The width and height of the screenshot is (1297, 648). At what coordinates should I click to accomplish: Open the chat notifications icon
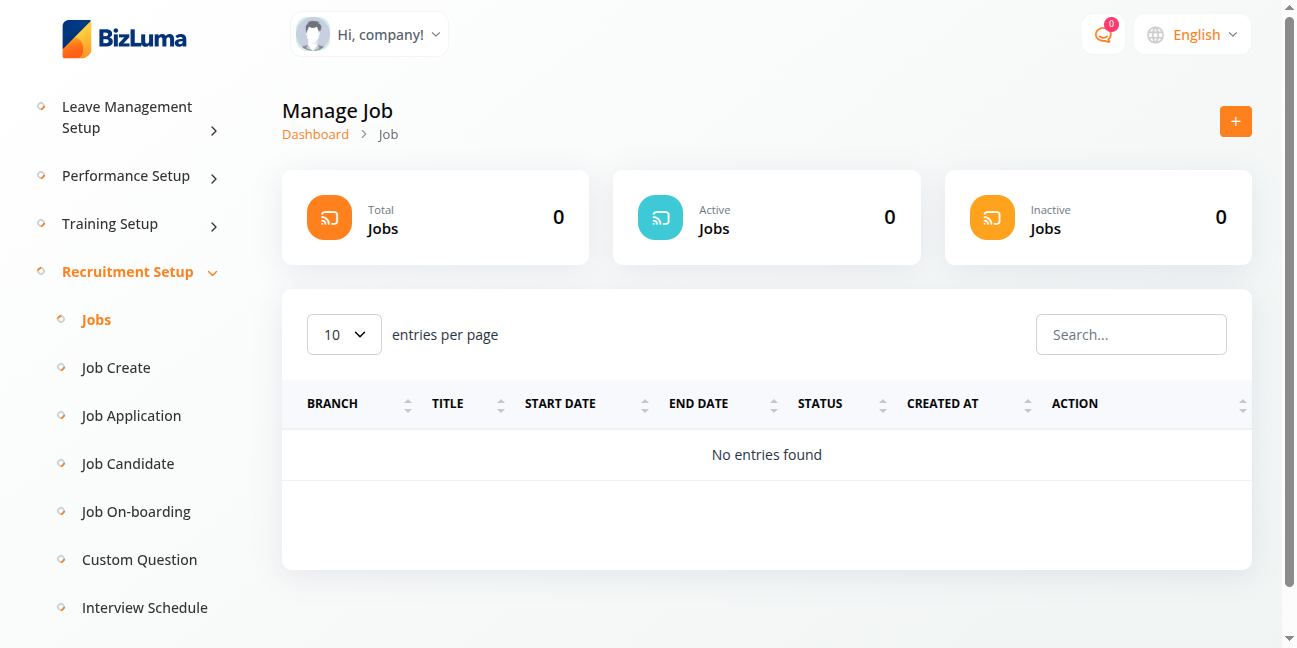tap(1103, 35)
